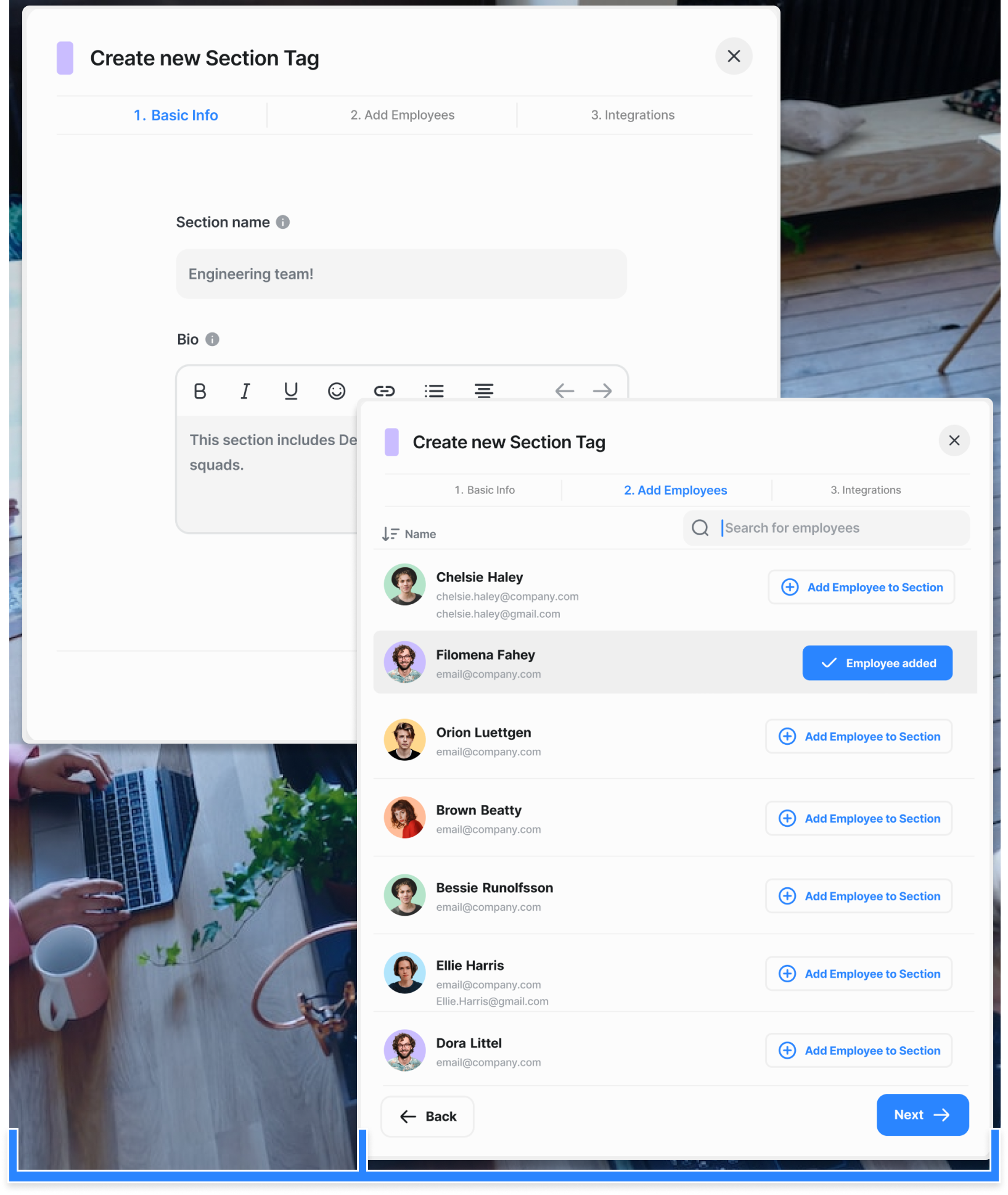
Task: Open the 1. Basic Info tab in front dialog
Action: tap(485, 490)
